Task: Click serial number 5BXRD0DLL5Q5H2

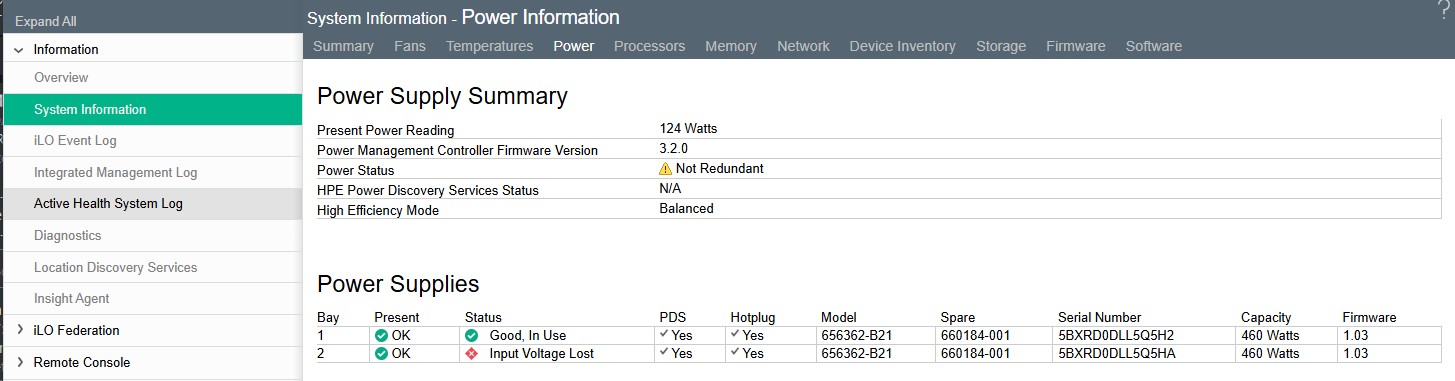Action: coord(1116,335)
